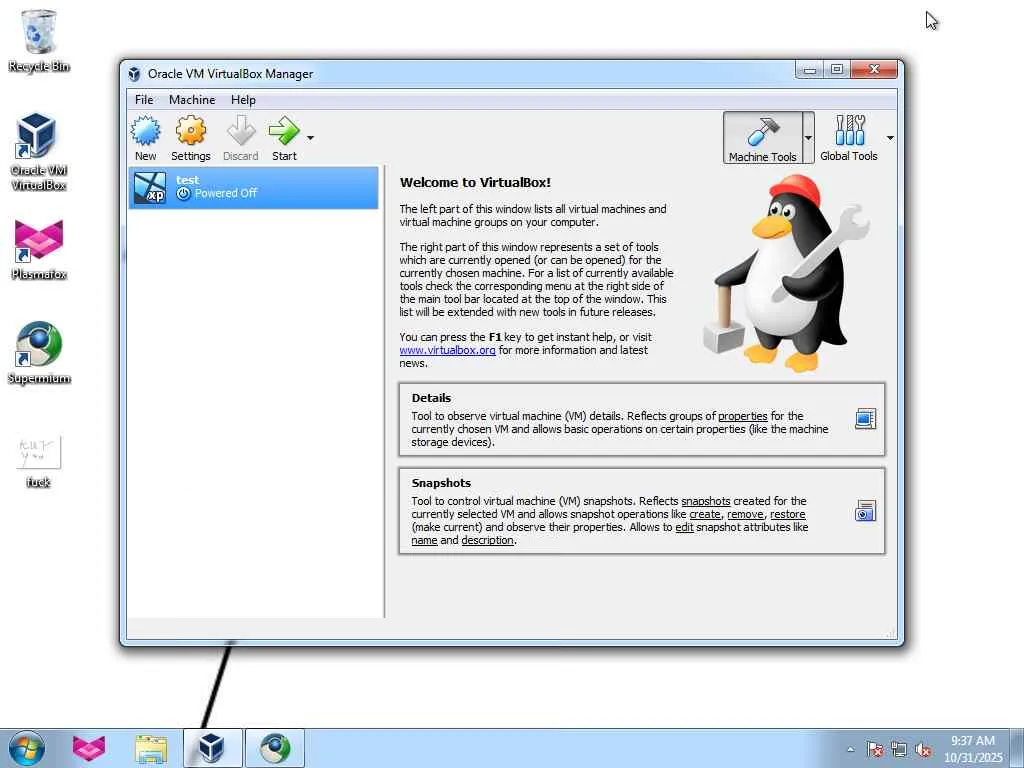Click the Snapshots panel heading

441,483
